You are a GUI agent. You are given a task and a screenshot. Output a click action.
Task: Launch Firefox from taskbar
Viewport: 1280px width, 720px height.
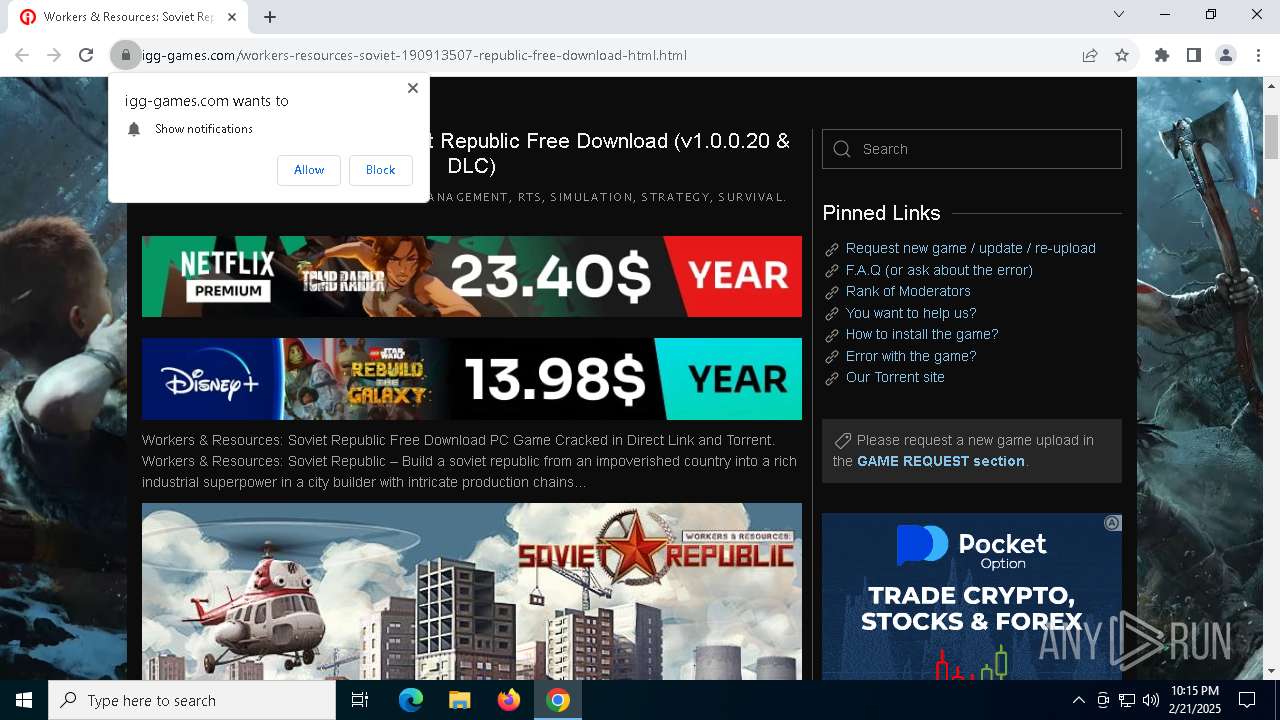click(x=509, y=700)
